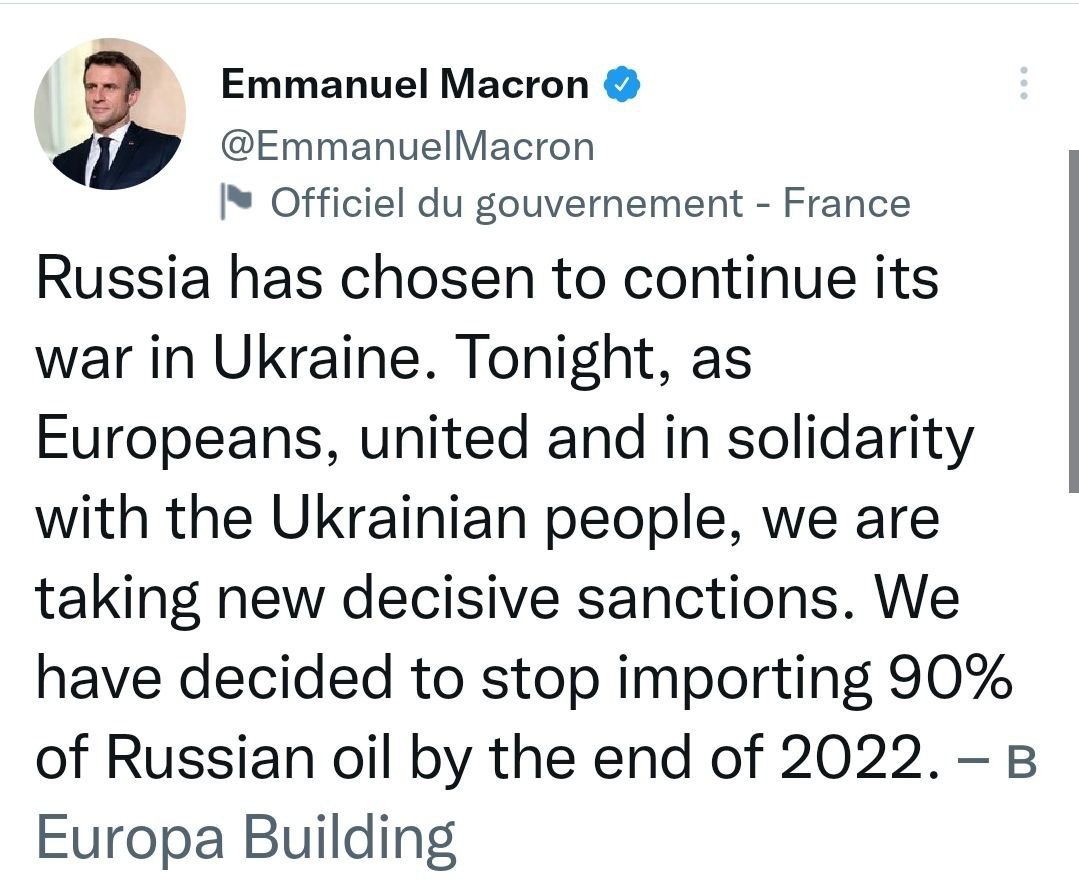Click the "– B" location text after 2022
The width and height of the screenshot is (1079, 894).
996,763
